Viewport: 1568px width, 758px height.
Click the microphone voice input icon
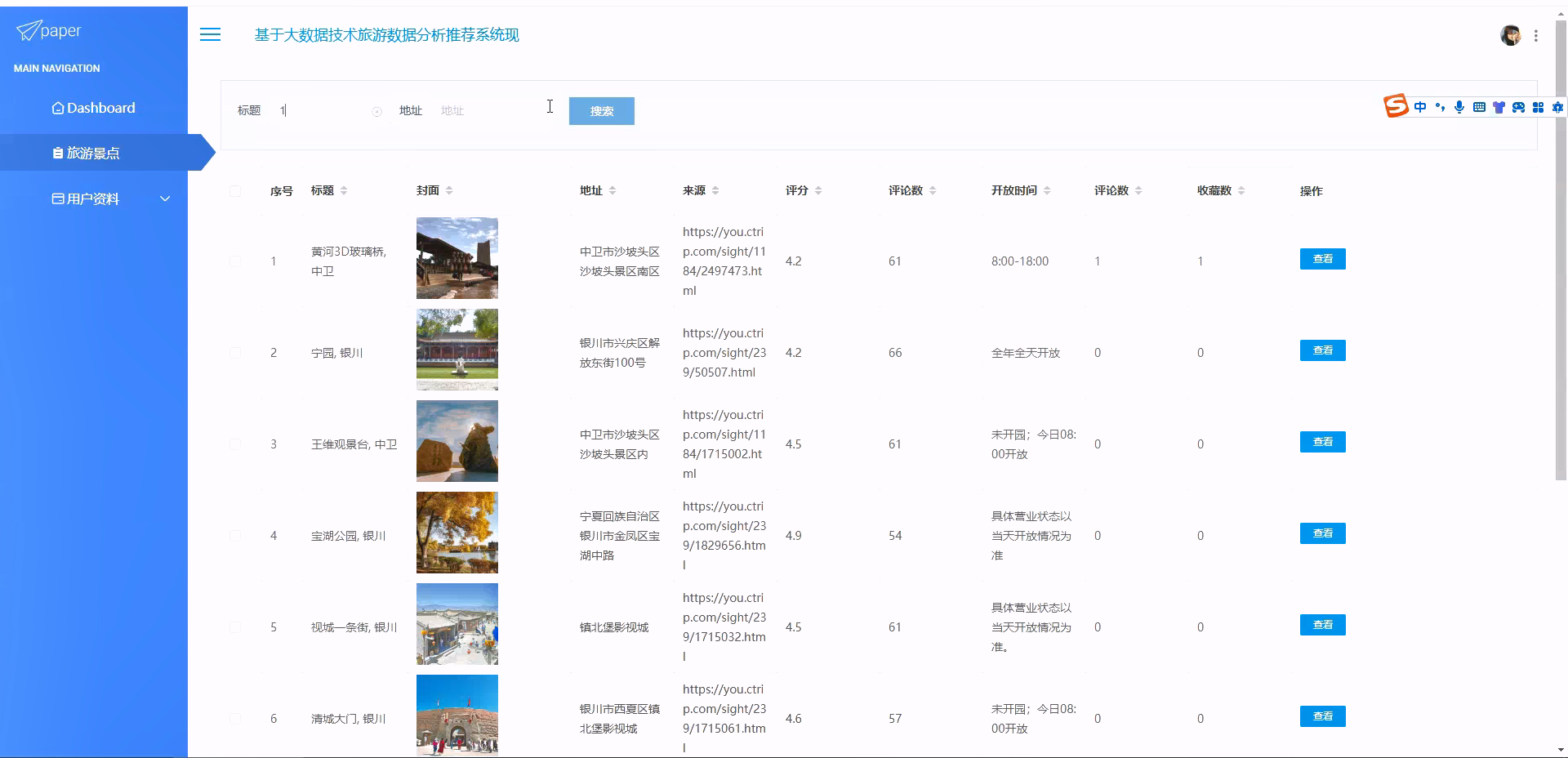coord(1459,106)
